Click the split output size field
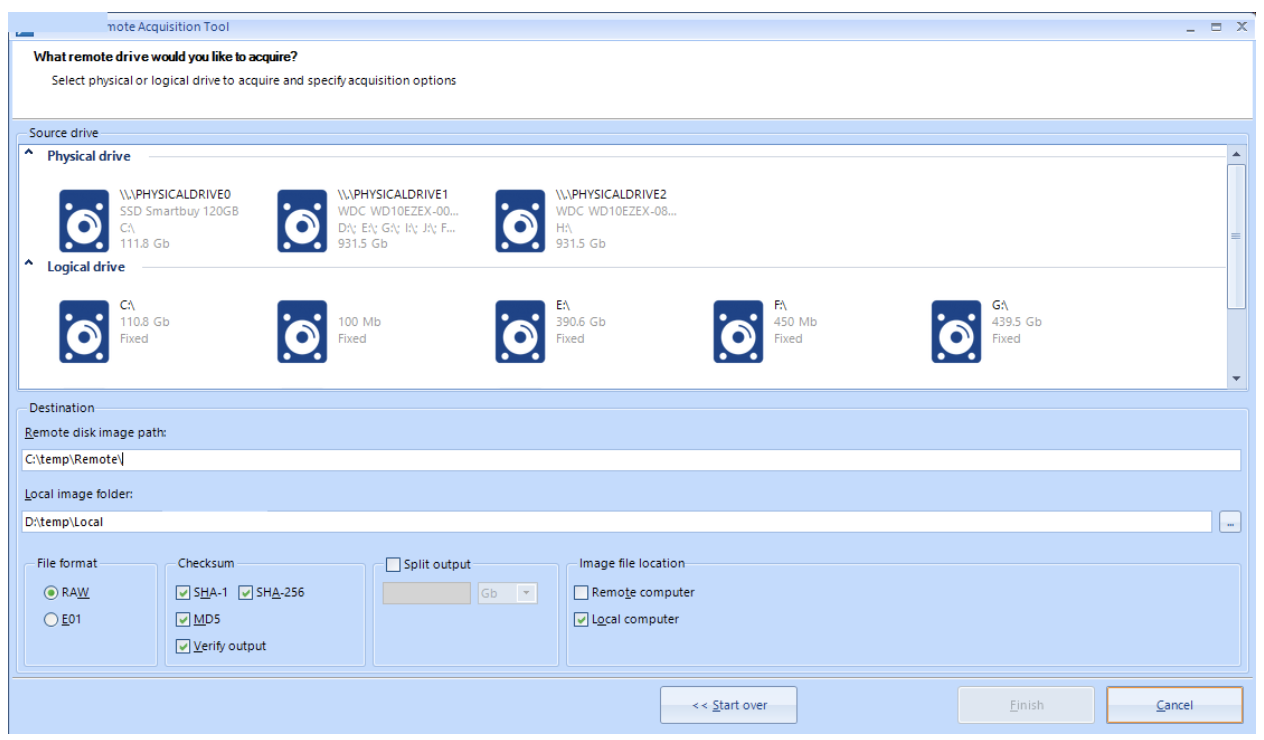Screen dimensions: 1264x740 pos(427,593)
